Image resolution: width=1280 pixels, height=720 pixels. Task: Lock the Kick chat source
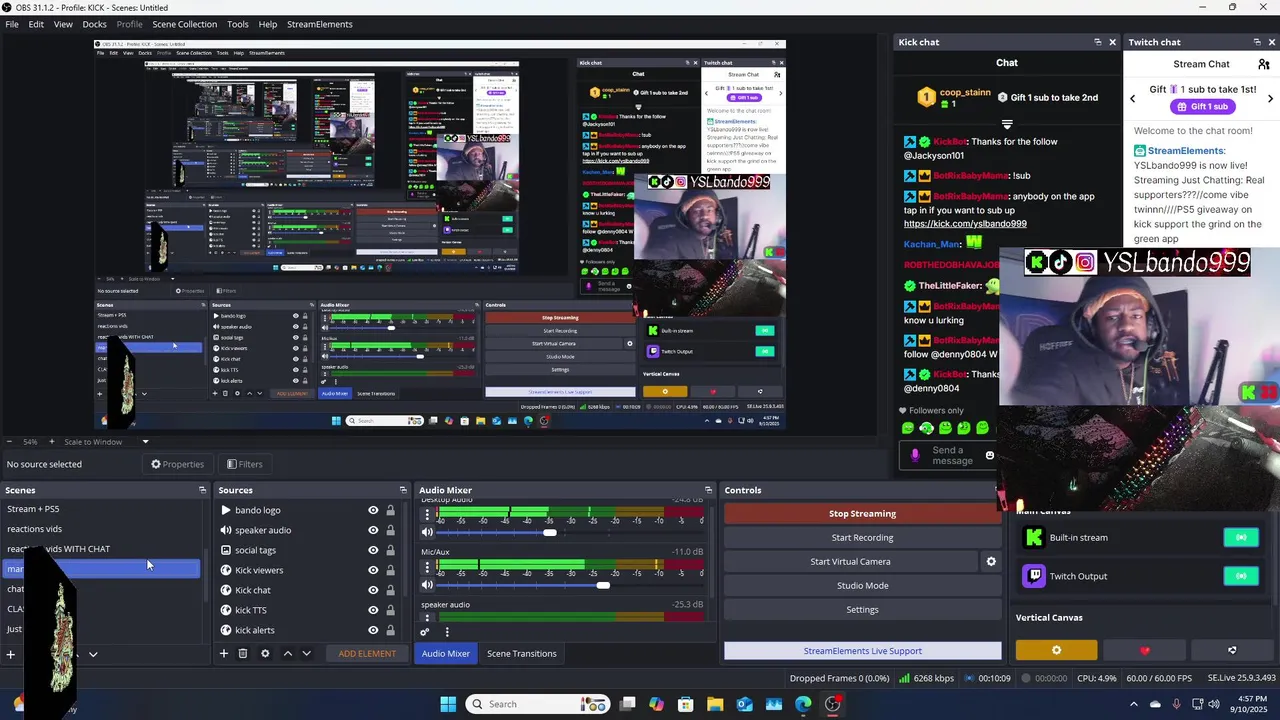390,590
